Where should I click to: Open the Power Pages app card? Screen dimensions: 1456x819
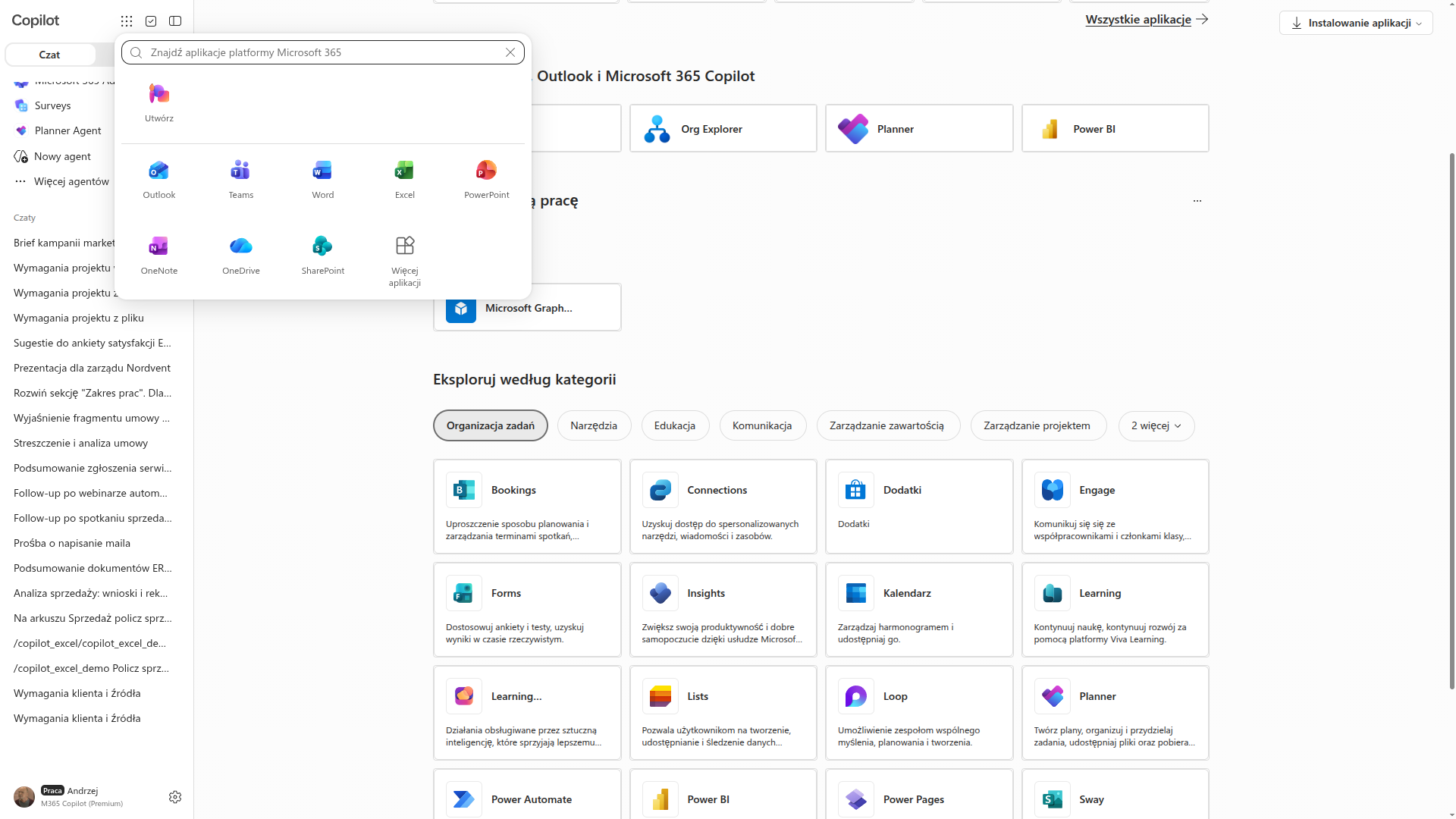tap(919, 794)
